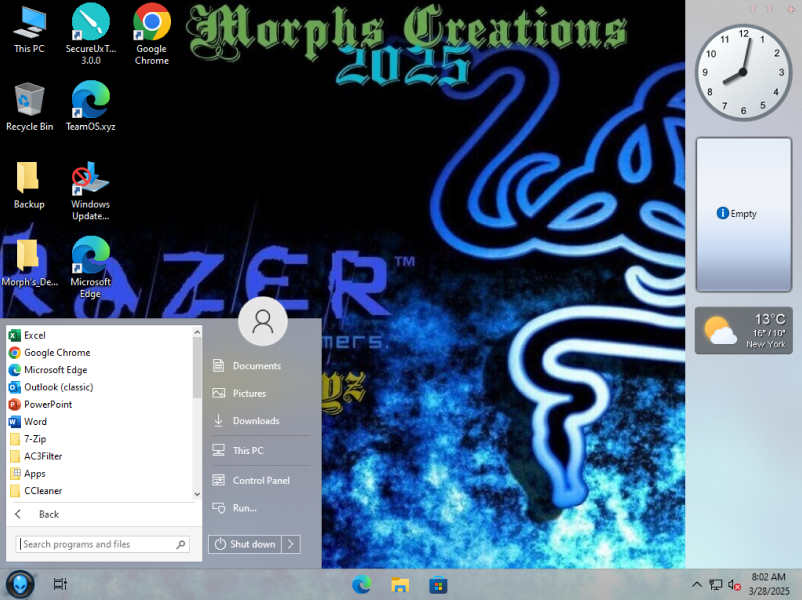Click the magnifier icon in search box
This screenshot has width=802, height=600.
[181, 544]
